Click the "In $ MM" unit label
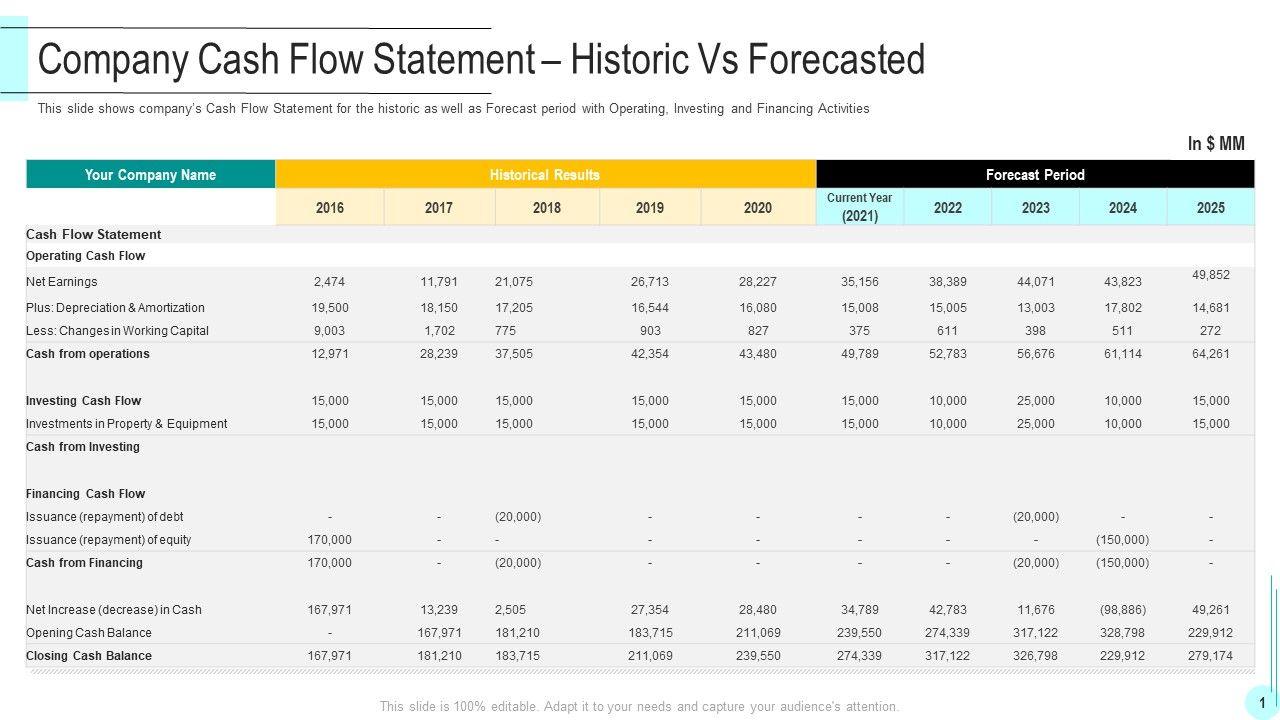The width and height of the screenshot is (1280, 720). 1216,144
